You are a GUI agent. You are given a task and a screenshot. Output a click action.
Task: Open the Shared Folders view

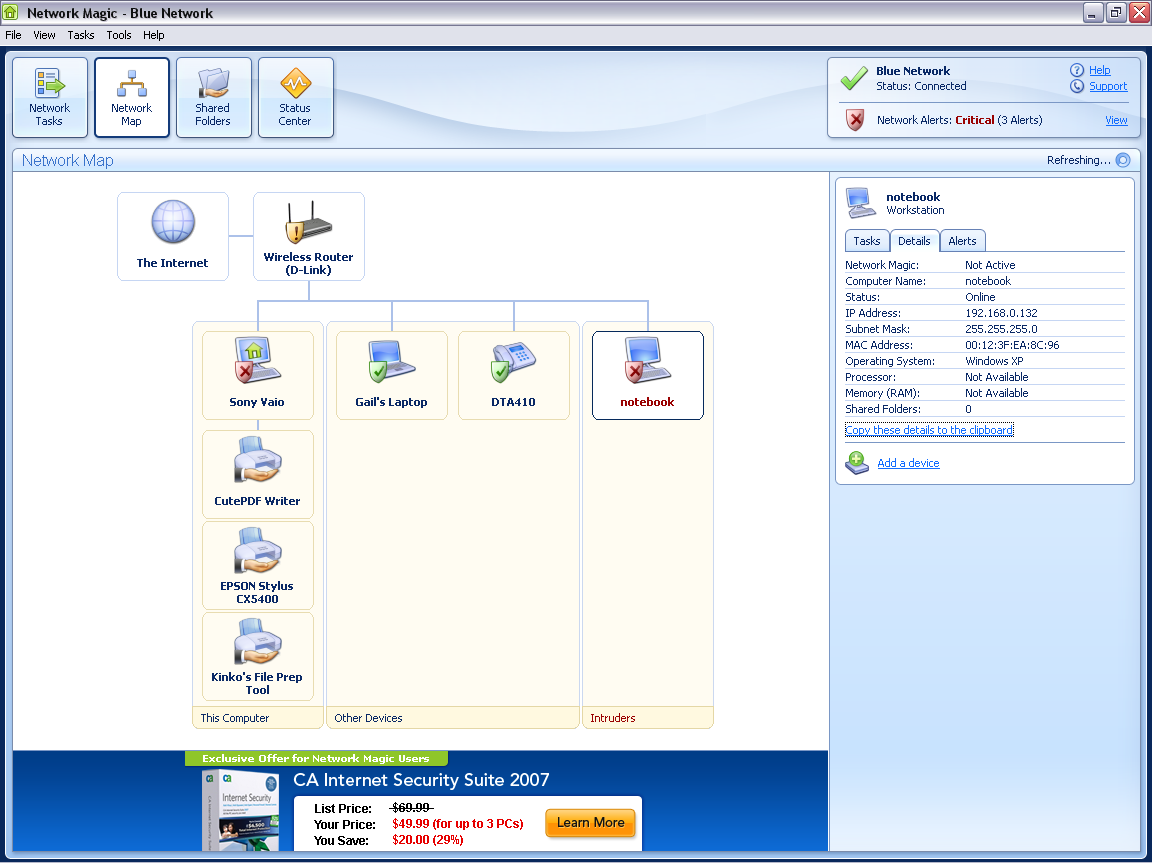tap(214, 98)
